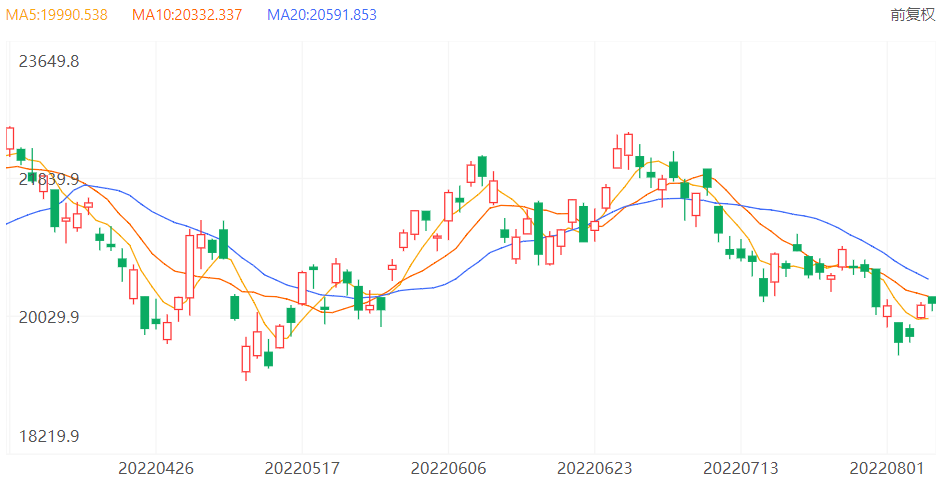Select the 20220713 date axis label

[740, 468]
